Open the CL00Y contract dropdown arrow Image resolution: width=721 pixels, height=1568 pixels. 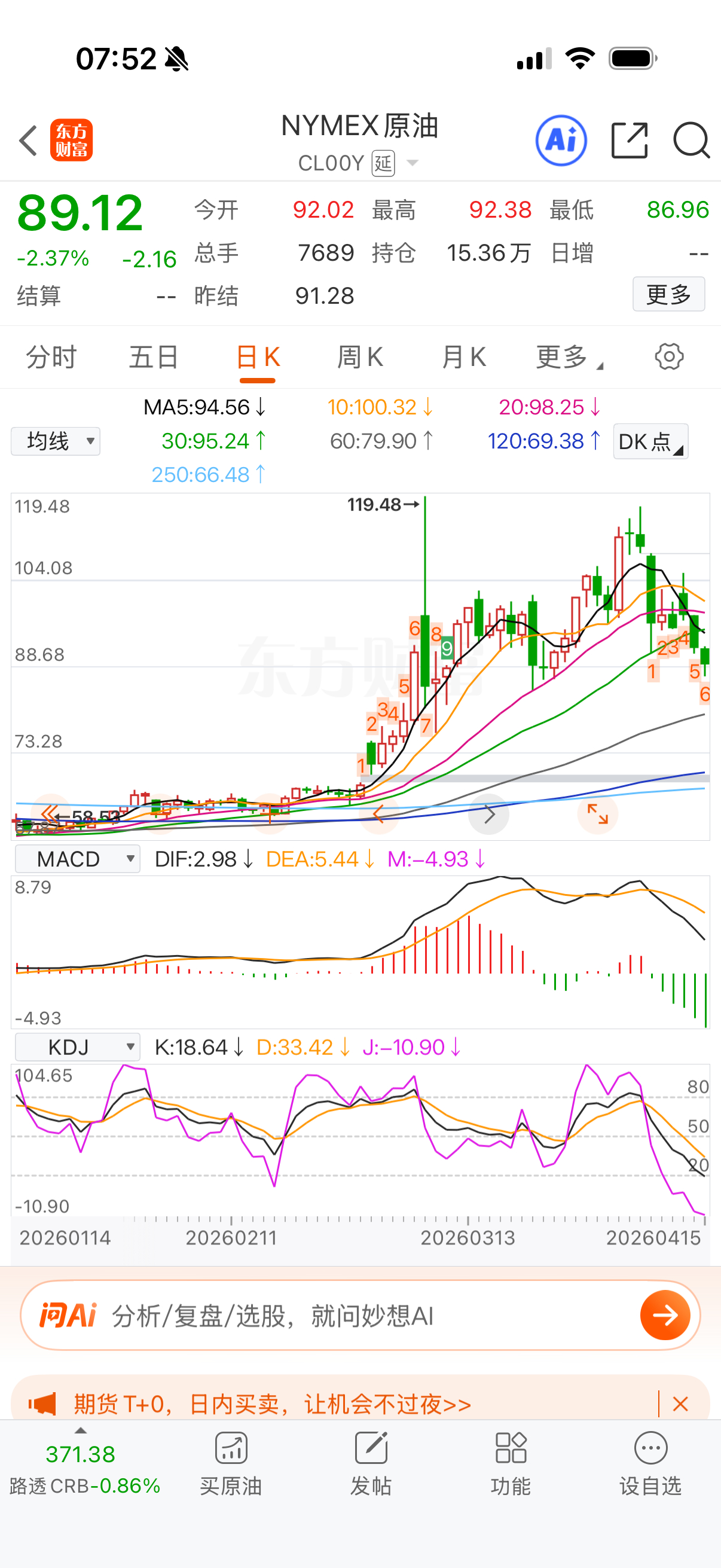click(412, 163)
